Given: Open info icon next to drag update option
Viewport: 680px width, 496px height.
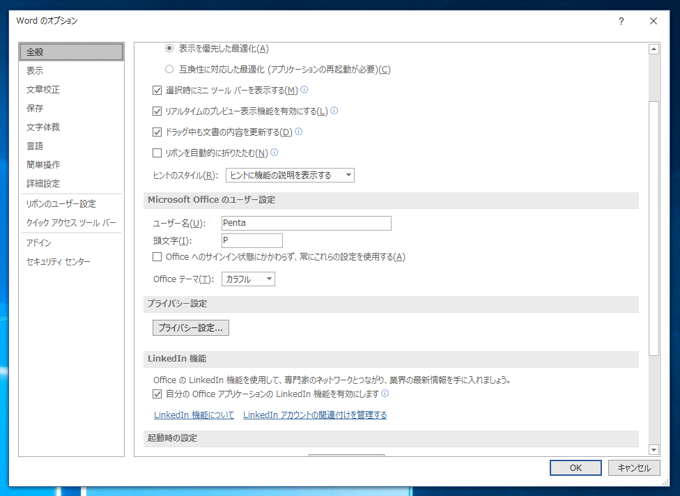Looking at the screenshot, I should 298,131.
